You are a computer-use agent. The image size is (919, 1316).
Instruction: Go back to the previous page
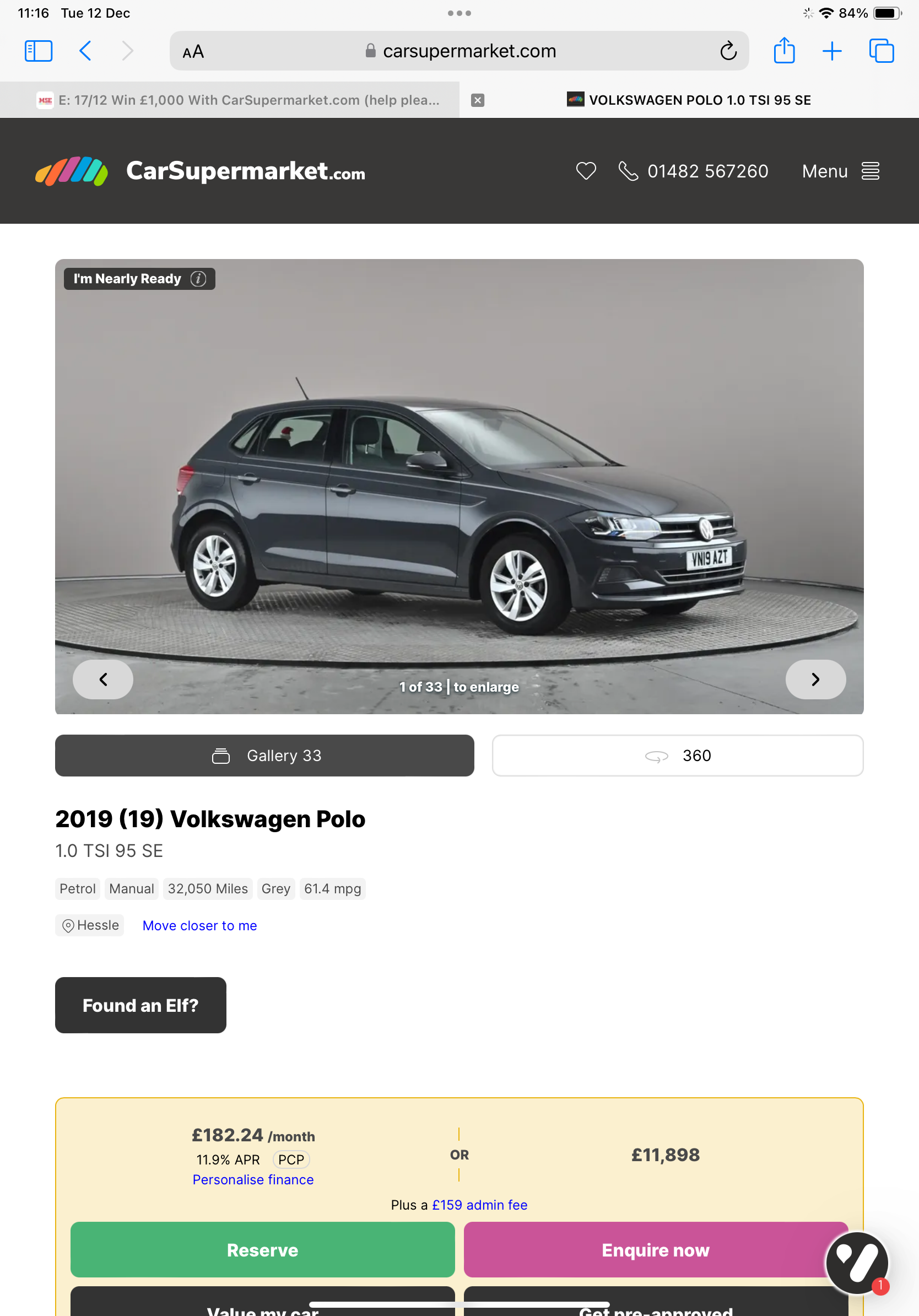pos(85,51)
